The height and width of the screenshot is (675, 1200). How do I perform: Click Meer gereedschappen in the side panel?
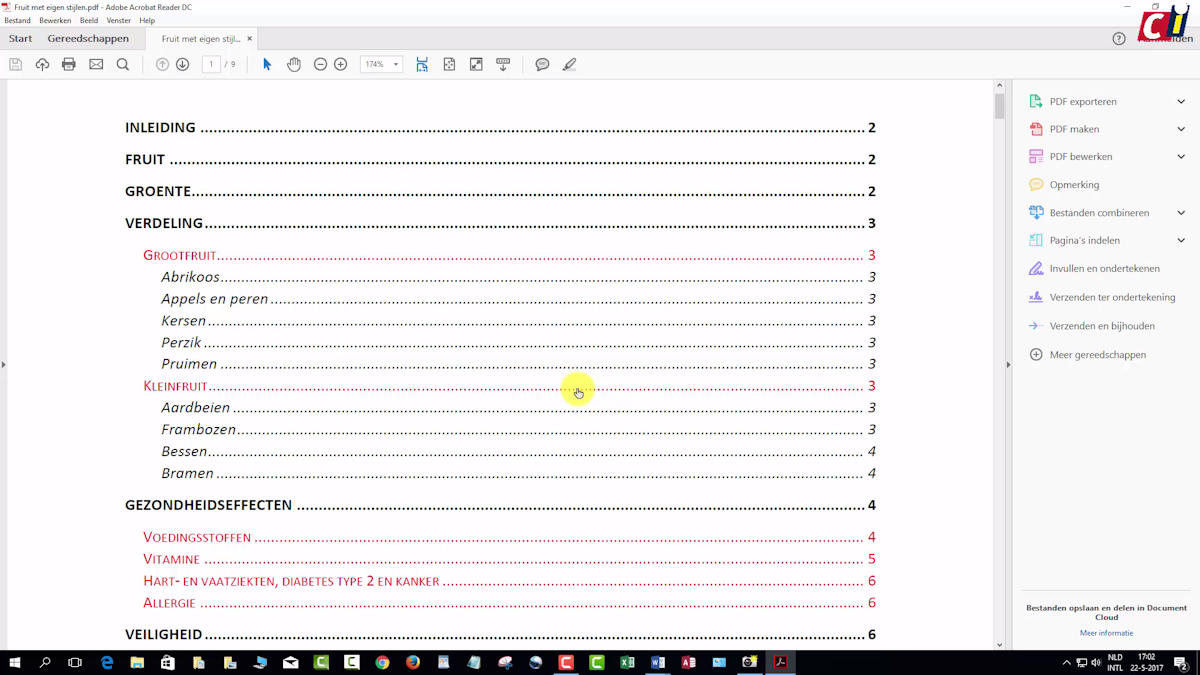(1097, 355)
